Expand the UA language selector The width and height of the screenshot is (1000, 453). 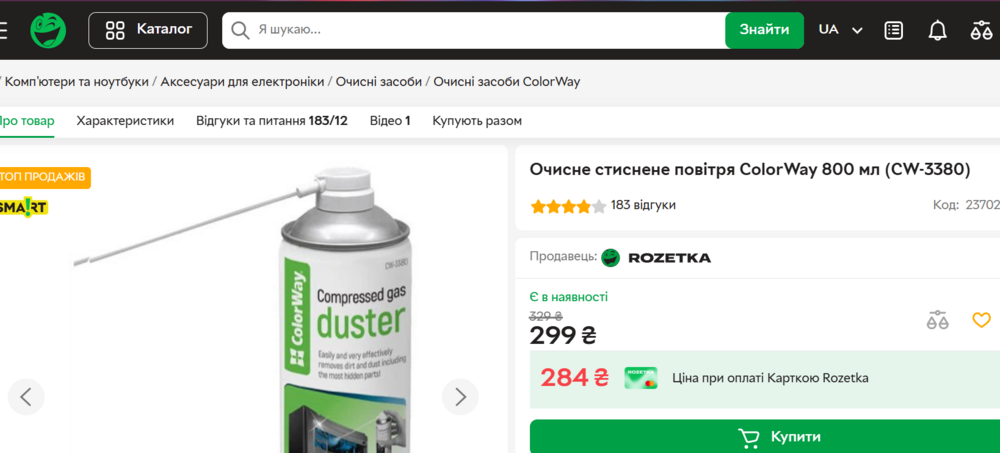coord(841,30)
